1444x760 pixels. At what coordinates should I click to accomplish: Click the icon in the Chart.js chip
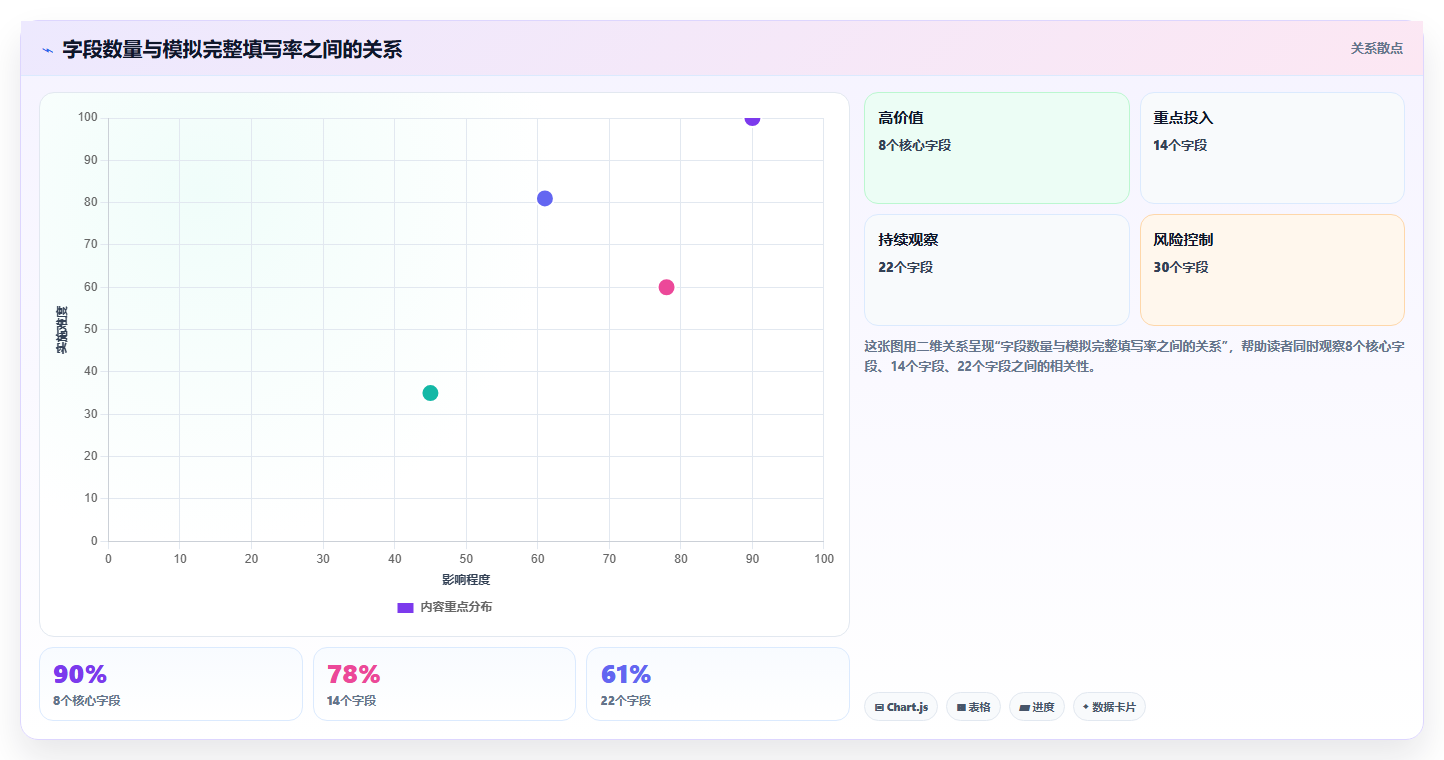coord(879,707)
